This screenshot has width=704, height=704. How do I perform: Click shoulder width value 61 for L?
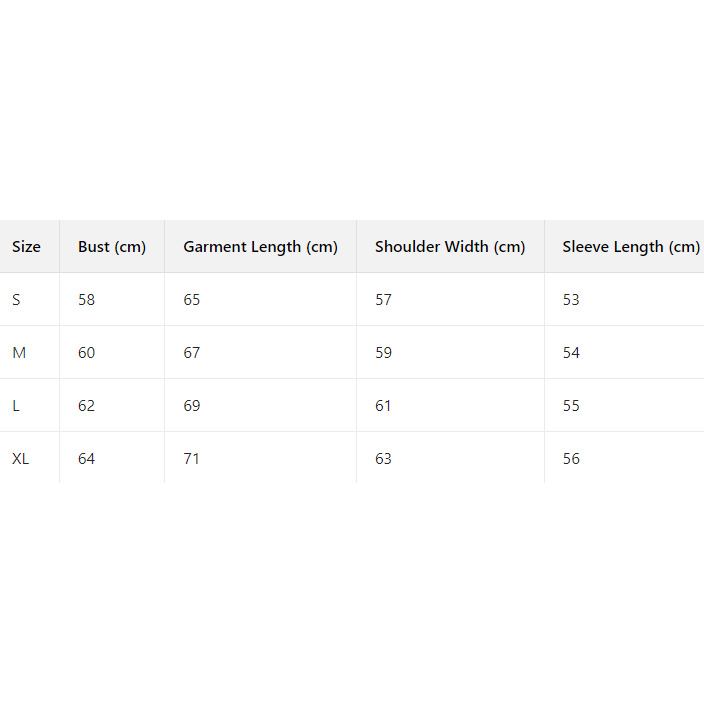click(x=383, y=406)
